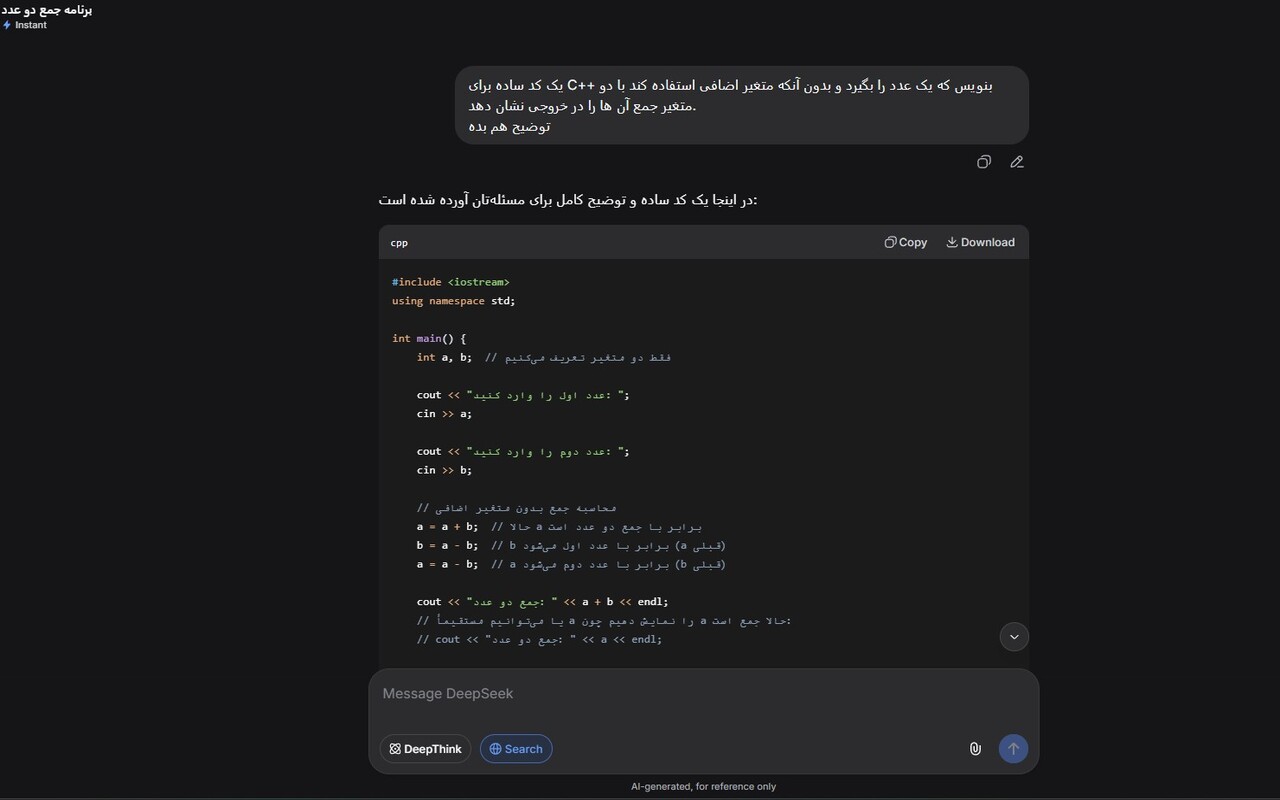Viewport: 1280px width, 800px height.
Task: Click the 'b = a - b;' code line
Action: 571,546
